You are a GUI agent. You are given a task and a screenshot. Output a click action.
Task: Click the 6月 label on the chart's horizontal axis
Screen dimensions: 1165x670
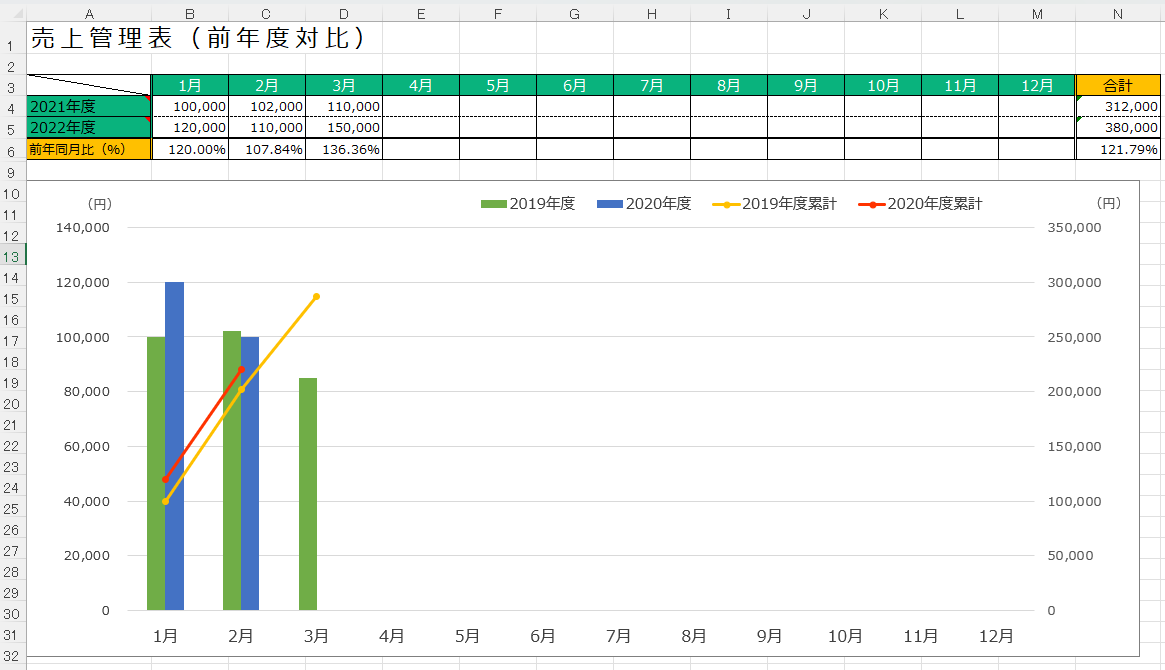tap(543, 635)
